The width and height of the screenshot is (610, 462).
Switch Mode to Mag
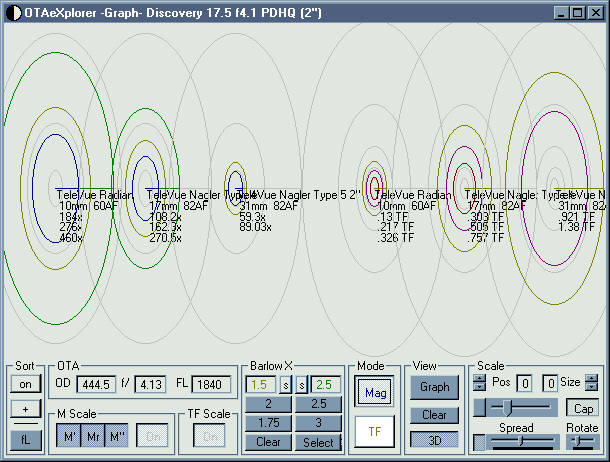375,392
